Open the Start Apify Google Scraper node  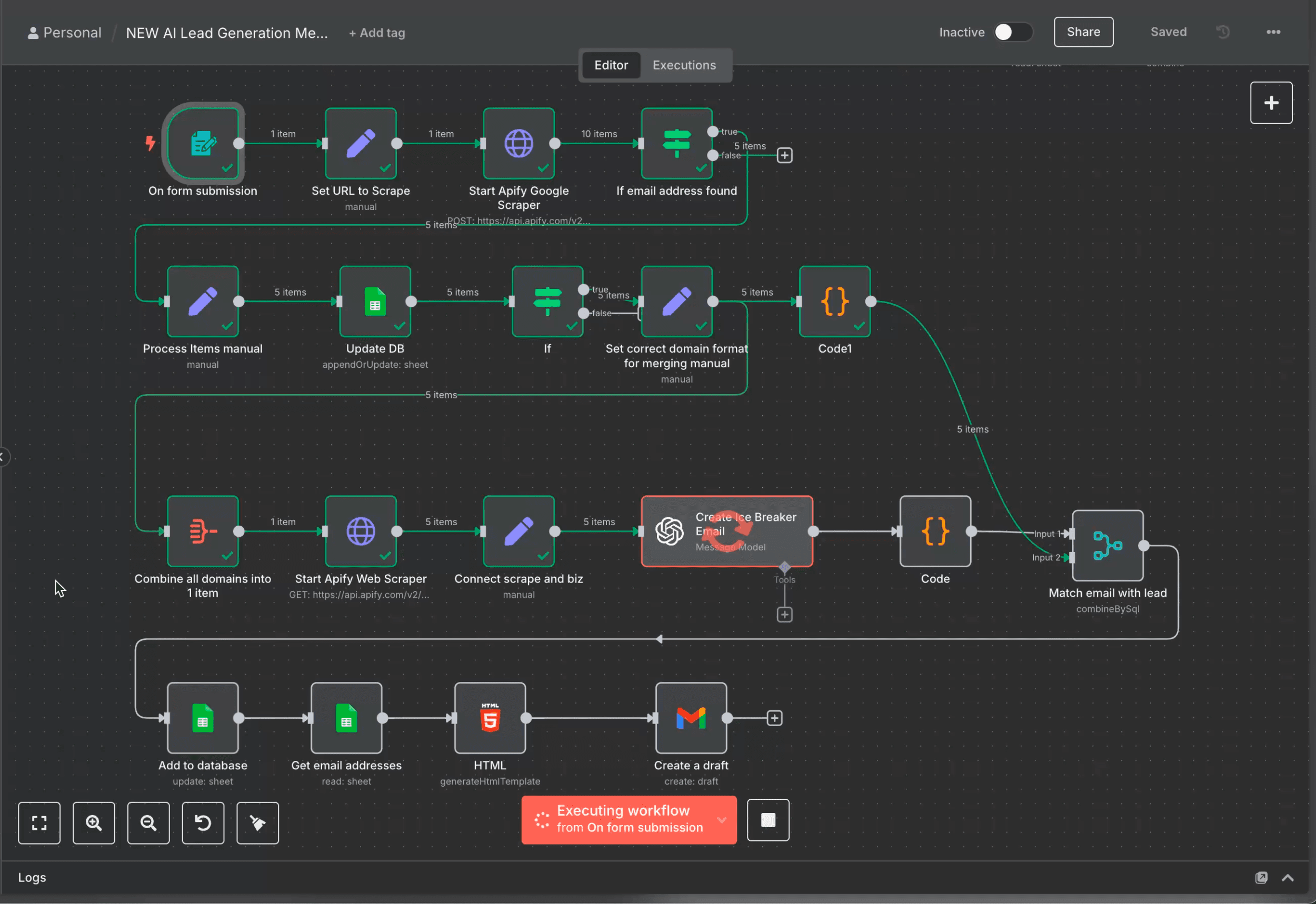519,143
